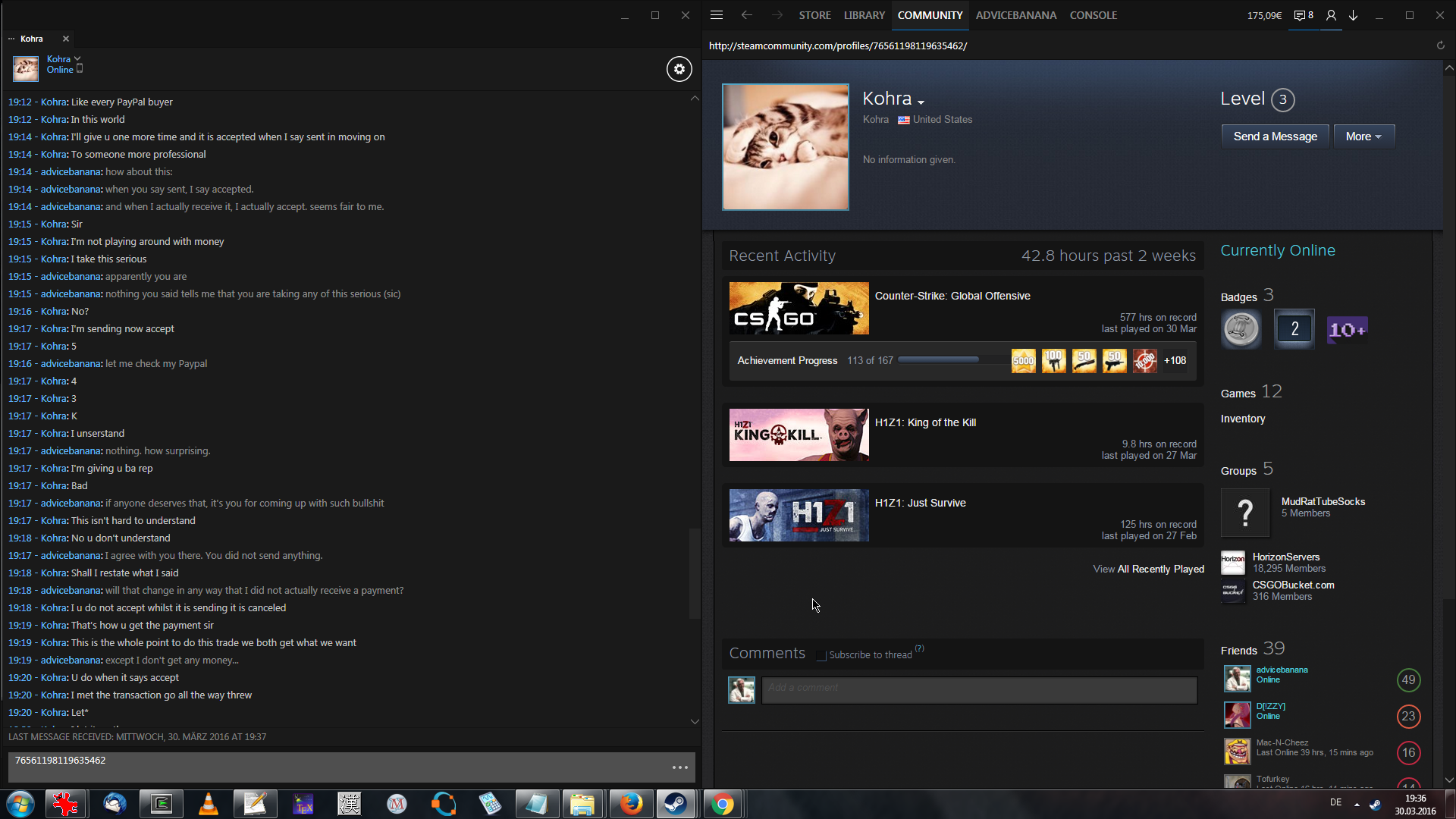Click the chat scrollbar down arrow
Viewport: 1456px width, 819px height.
tap(695, 721)
